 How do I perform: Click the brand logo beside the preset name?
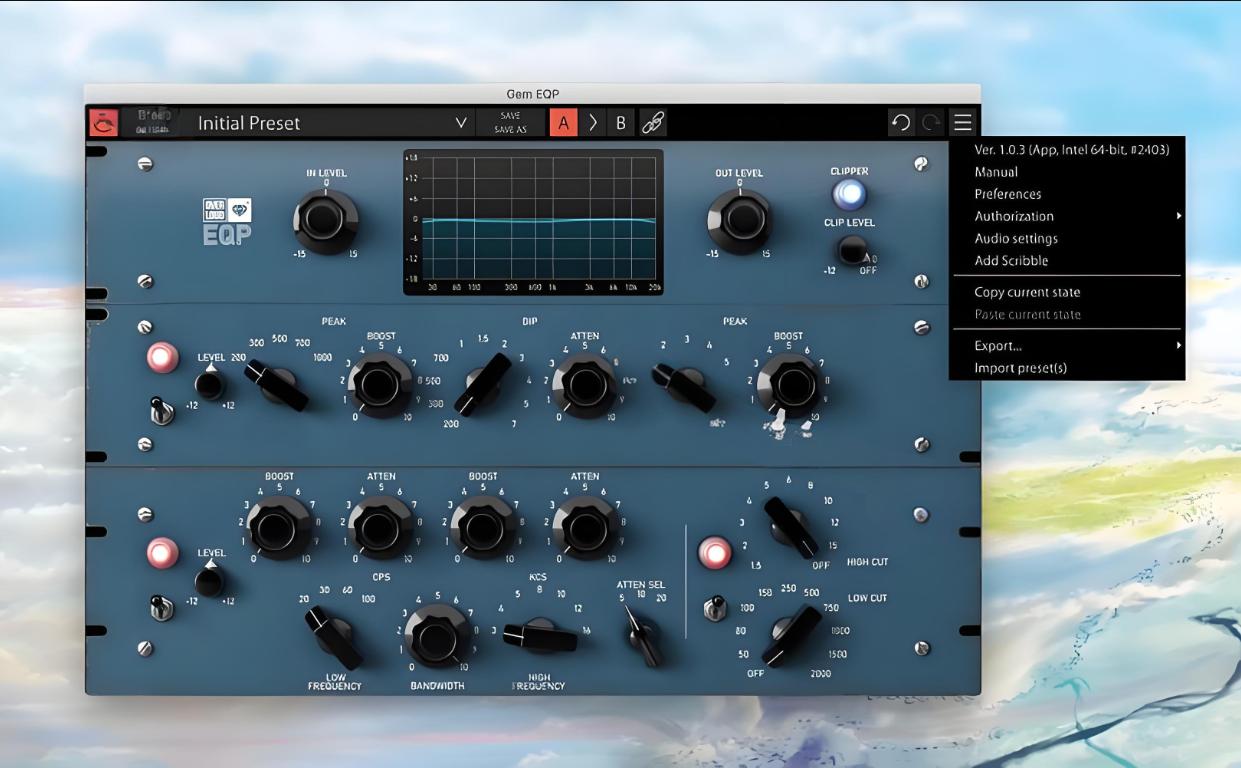point(153,122)
